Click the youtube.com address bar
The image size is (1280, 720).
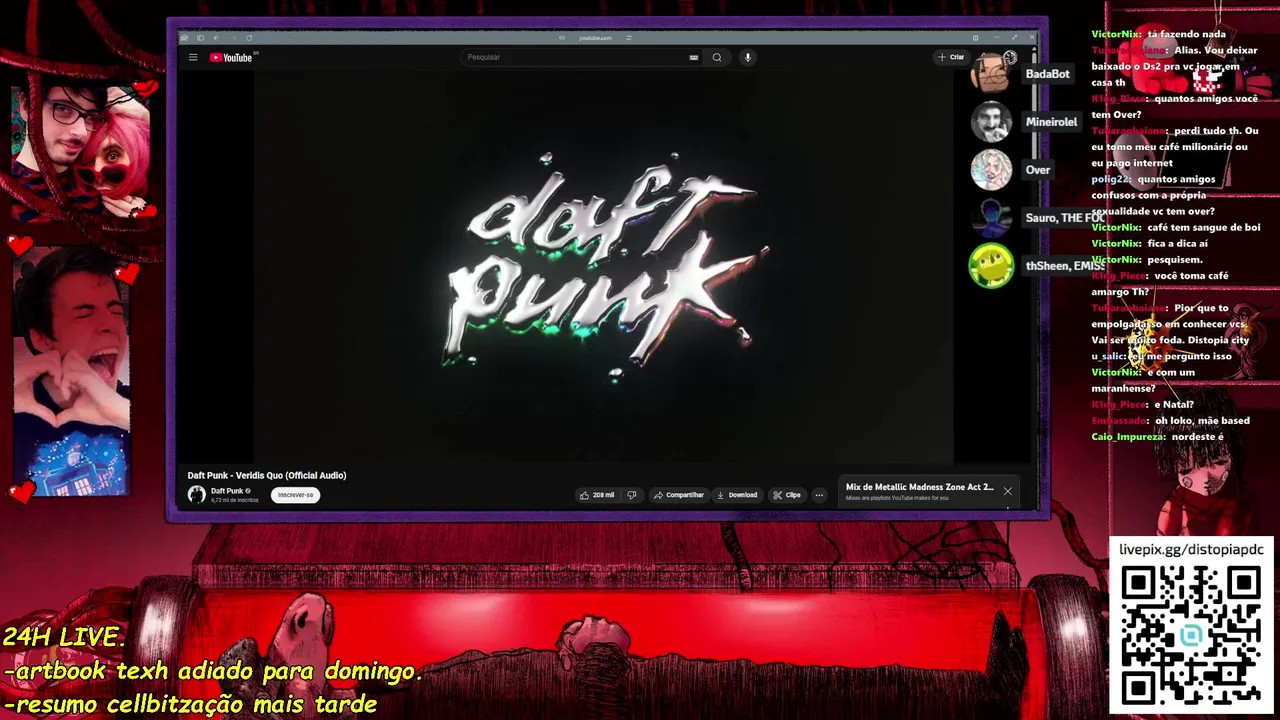click(596, 38)
